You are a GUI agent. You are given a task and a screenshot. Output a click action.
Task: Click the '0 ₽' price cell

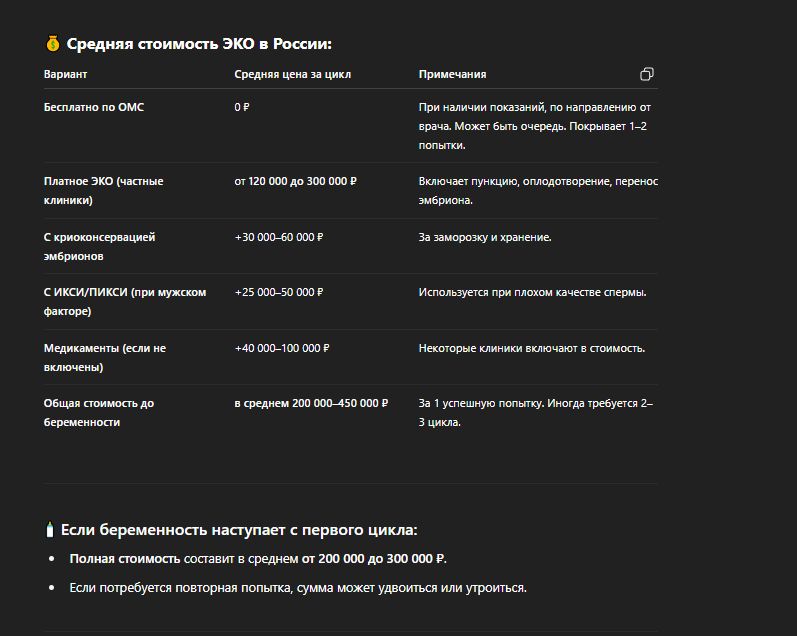pyautogui.click(x=242, y=107)
